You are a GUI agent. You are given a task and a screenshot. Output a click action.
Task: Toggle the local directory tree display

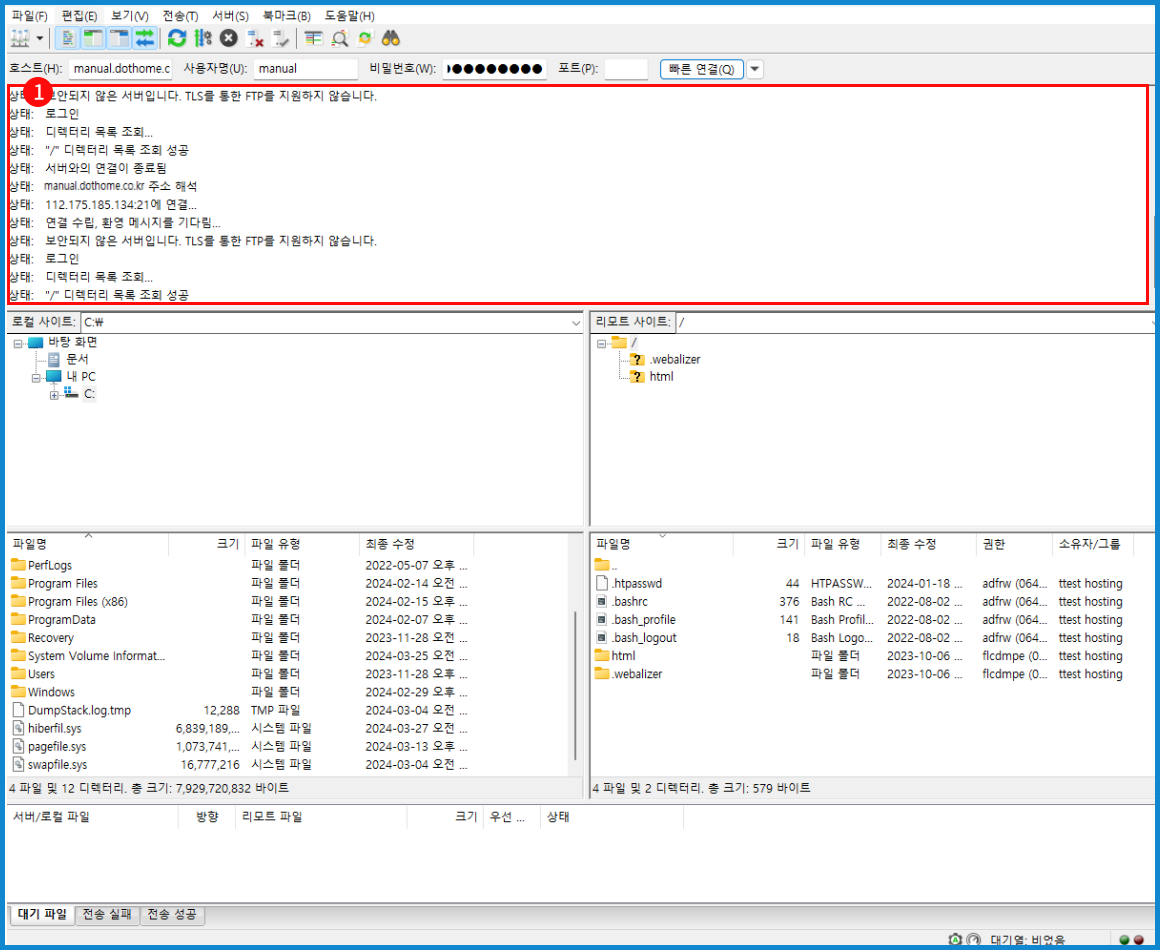coord(94,38)
